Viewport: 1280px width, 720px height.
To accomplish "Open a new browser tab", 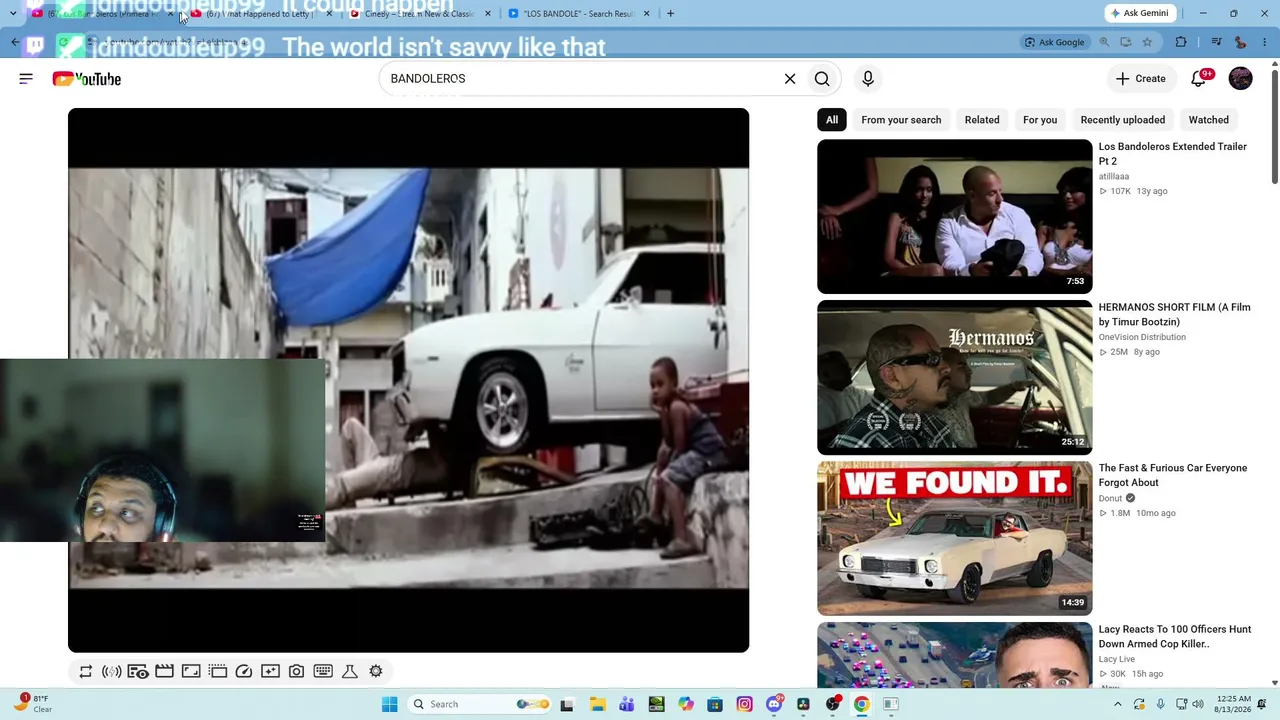I will click(x=670, y=14).
